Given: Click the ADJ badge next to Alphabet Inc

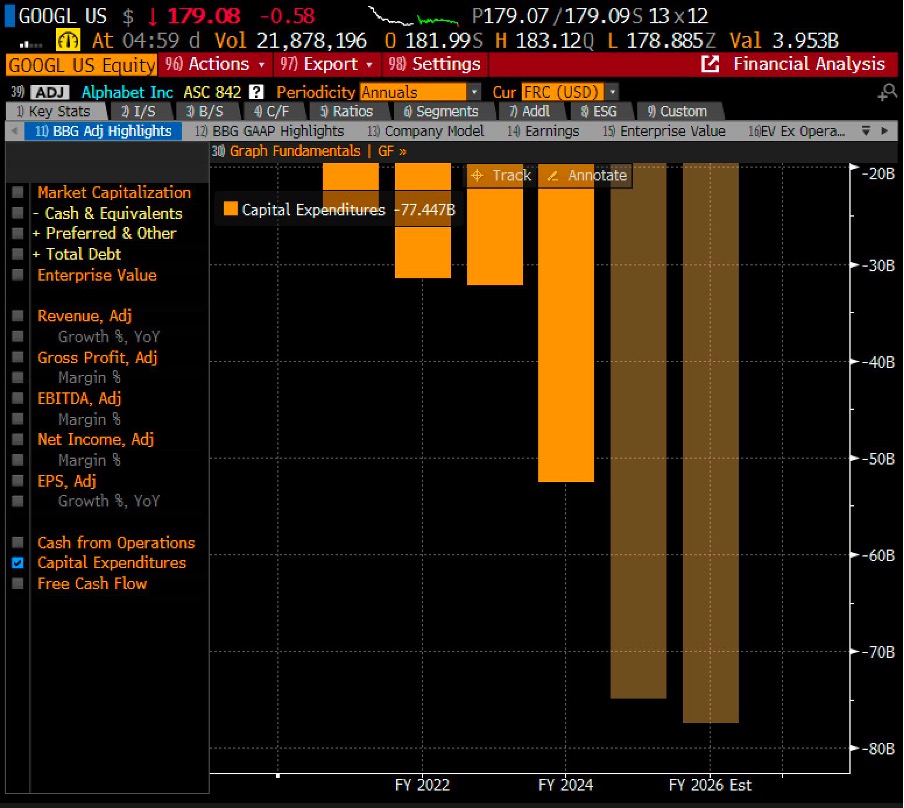Looking at the screenshot, I should coord(50,92).
